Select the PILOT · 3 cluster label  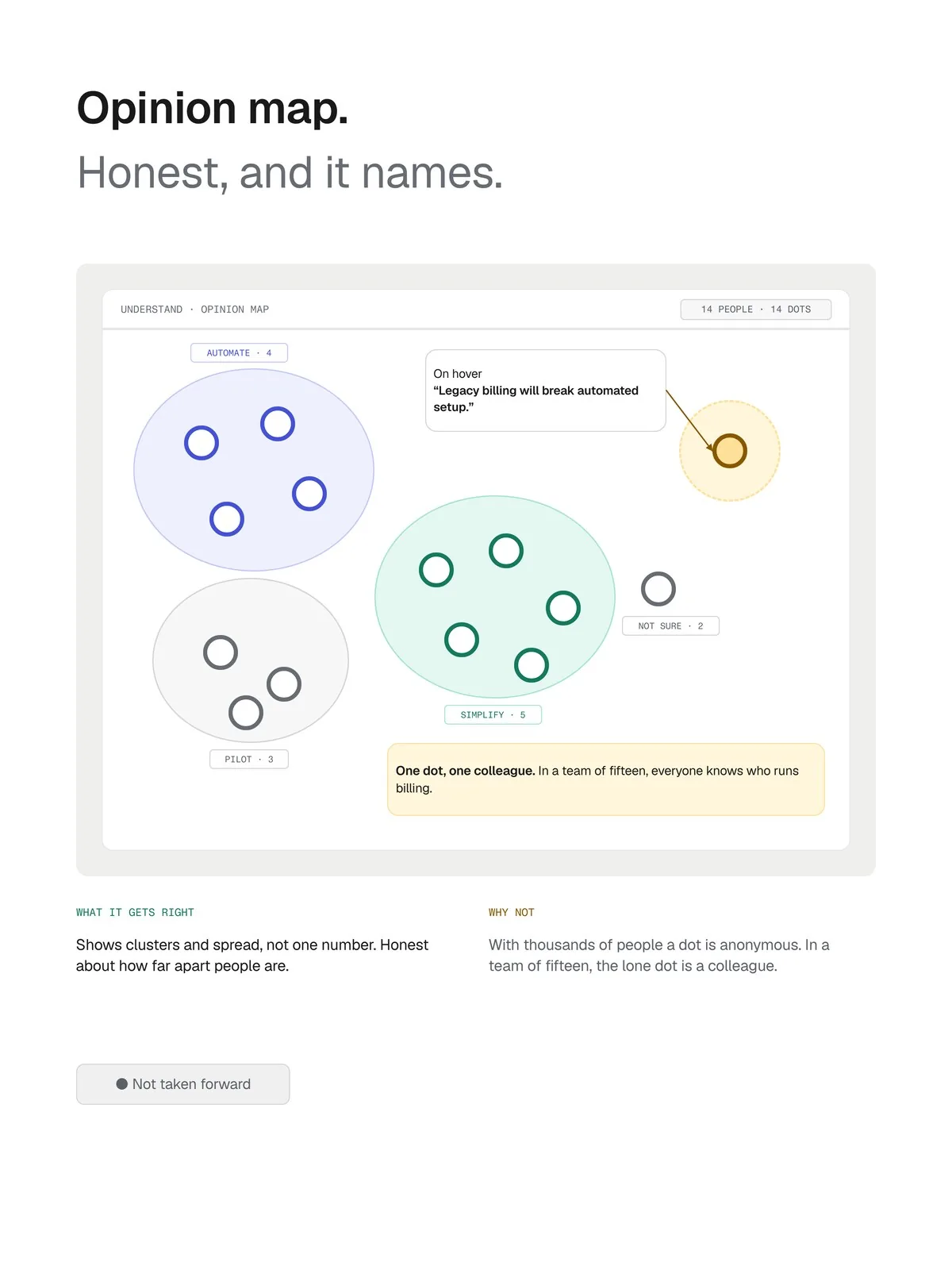pyautogui.click(x=249, y=759)
